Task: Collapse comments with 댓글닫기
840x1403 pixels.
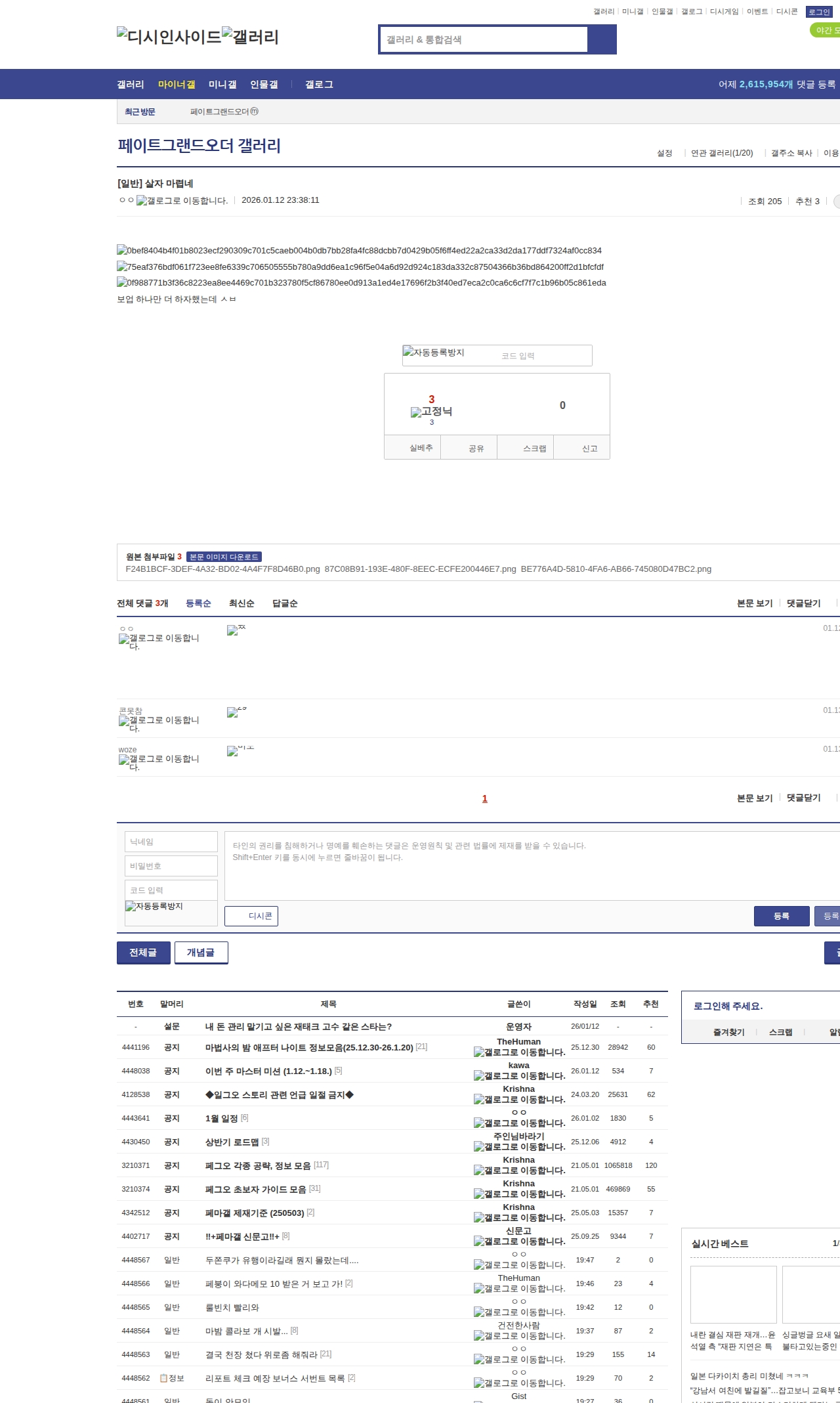Action: point(803,603)
